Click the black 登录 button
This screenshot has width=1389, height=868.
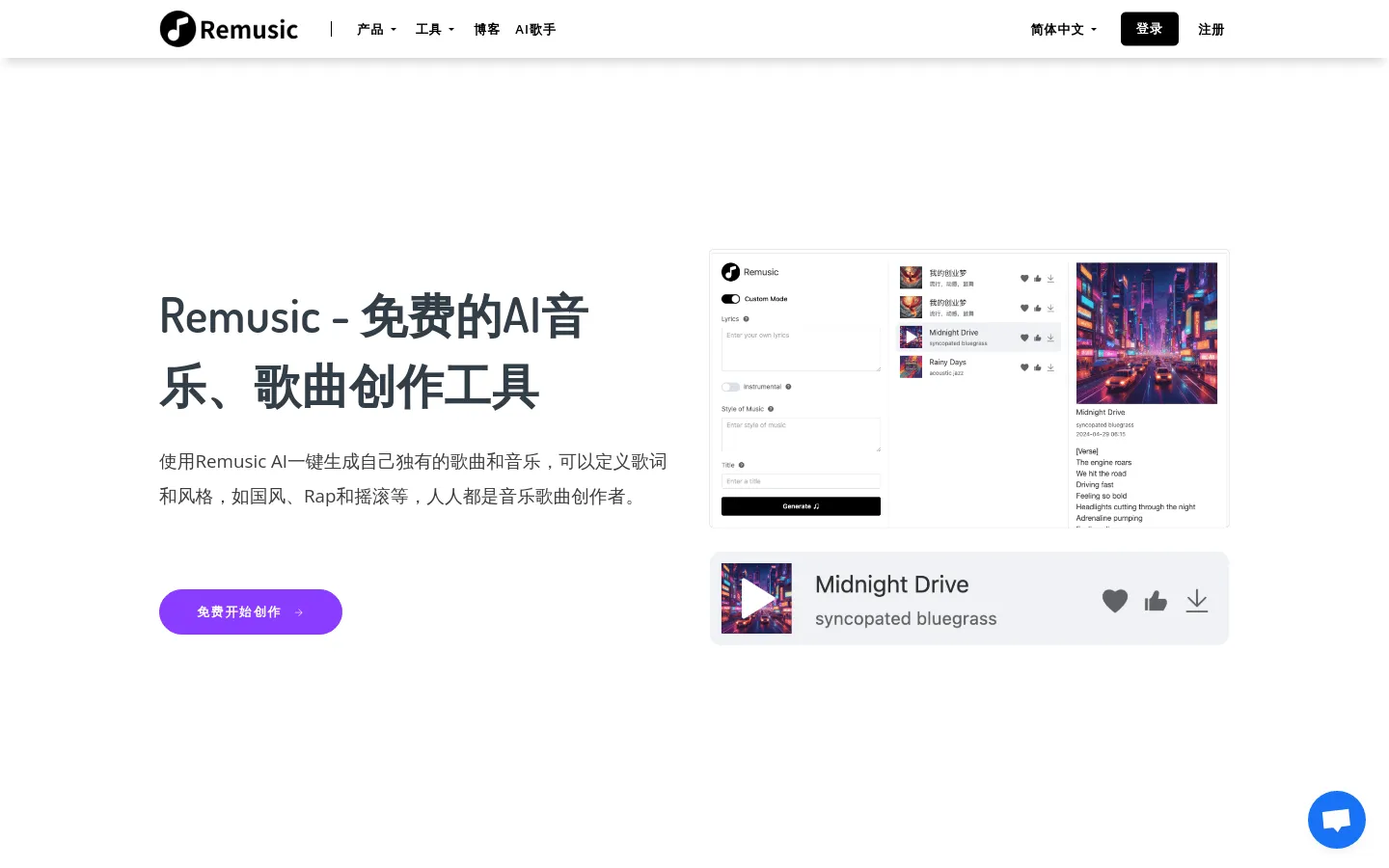coord(1150,29)
